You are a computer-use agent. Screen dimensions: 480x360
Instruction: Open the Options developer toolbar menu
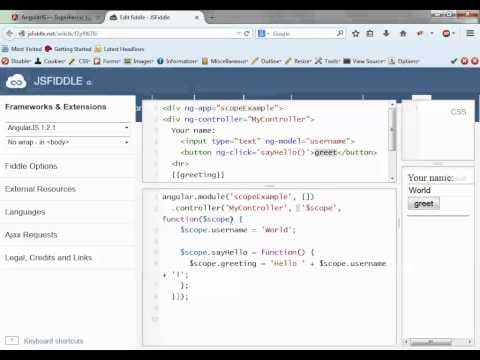(404, 61)
